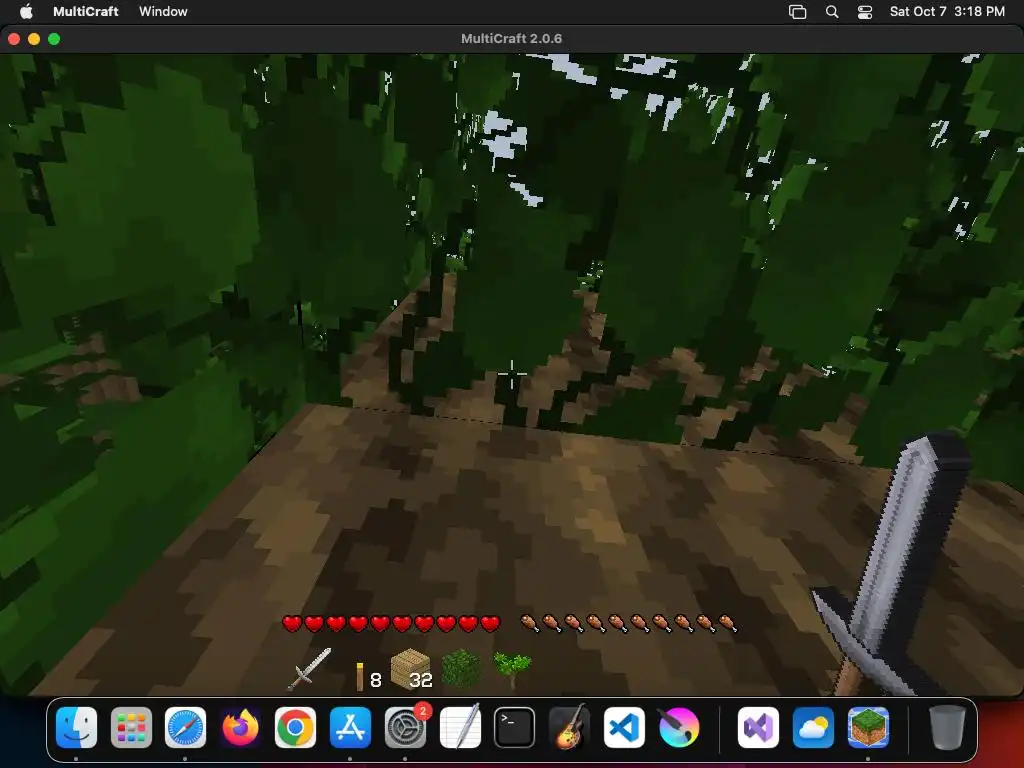
Task: Minimize the MultiCraft window
Action: tap(34, 39)
